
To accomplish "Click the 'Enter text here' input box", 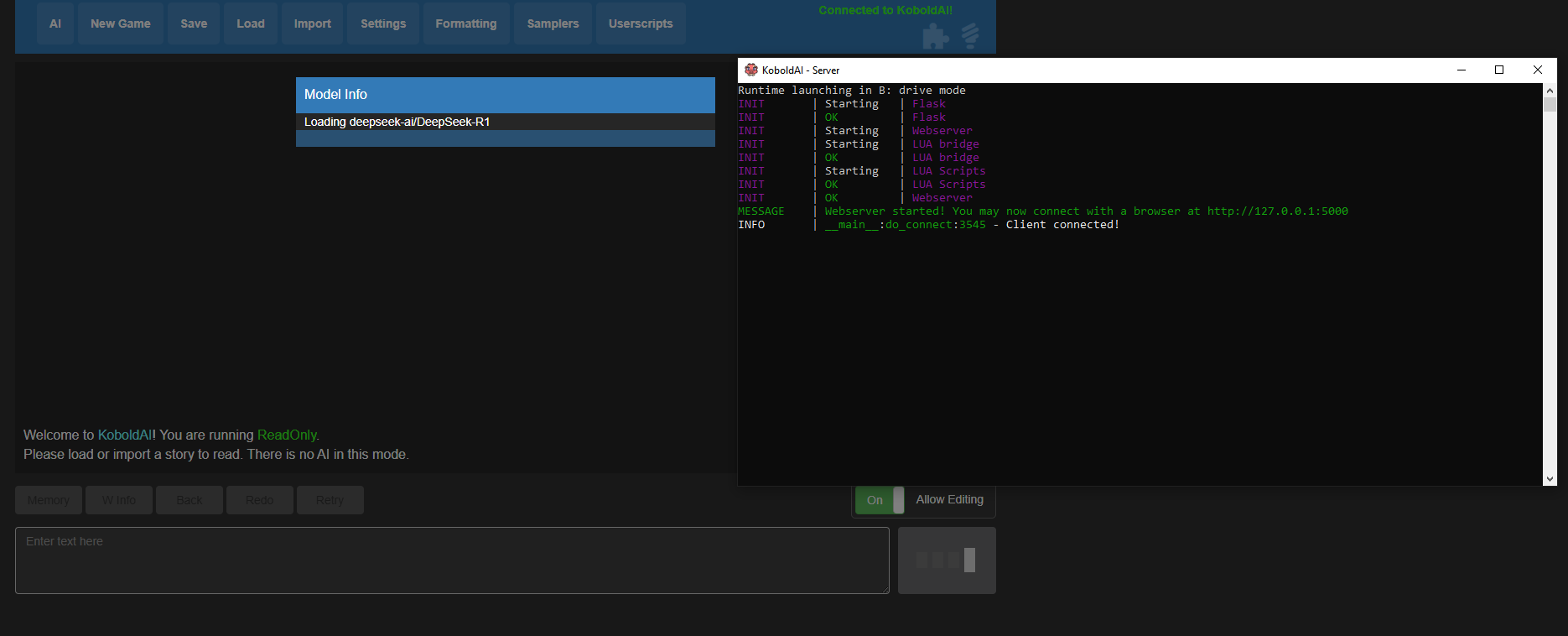I will click(x=452, y=560).
